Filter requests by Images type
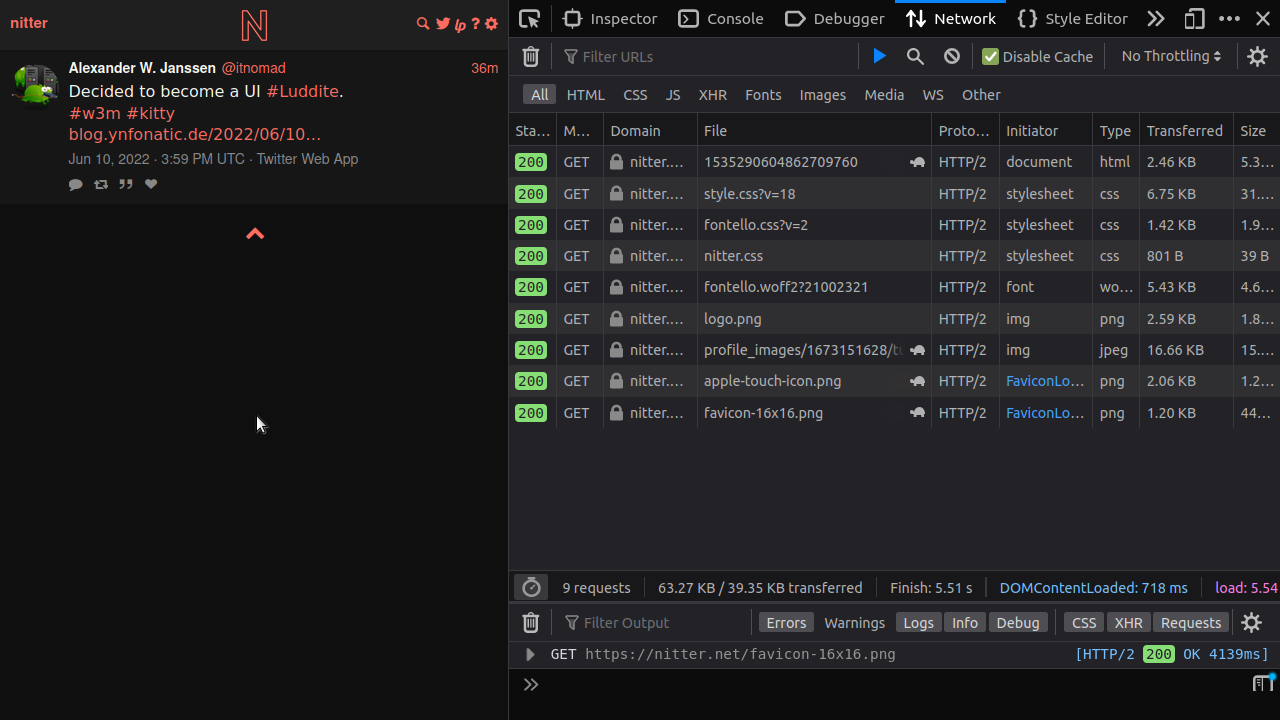 (x=823, y=95)
